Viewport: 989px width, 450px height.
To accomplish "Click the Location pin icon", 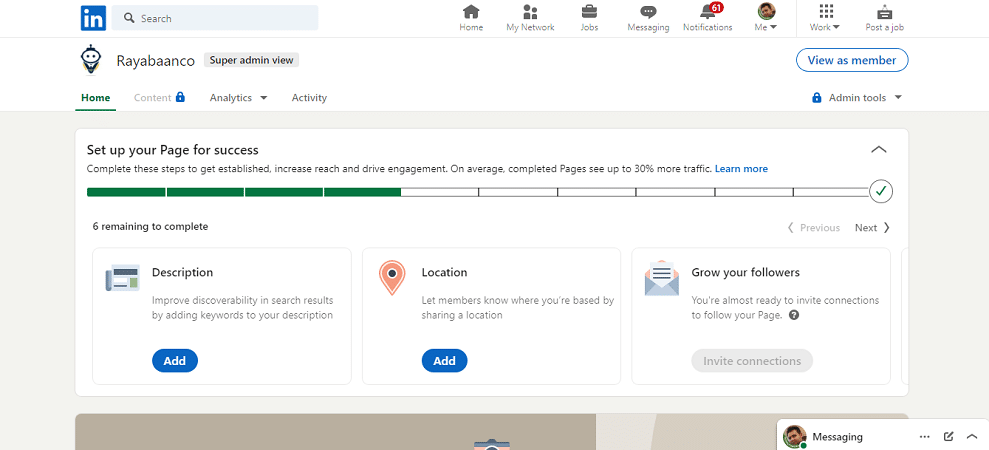I will tap(392, 278).
